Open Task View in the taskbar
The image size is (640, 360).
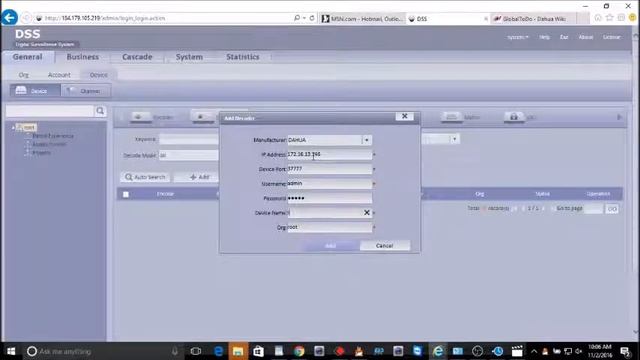(x=196, y=351)
